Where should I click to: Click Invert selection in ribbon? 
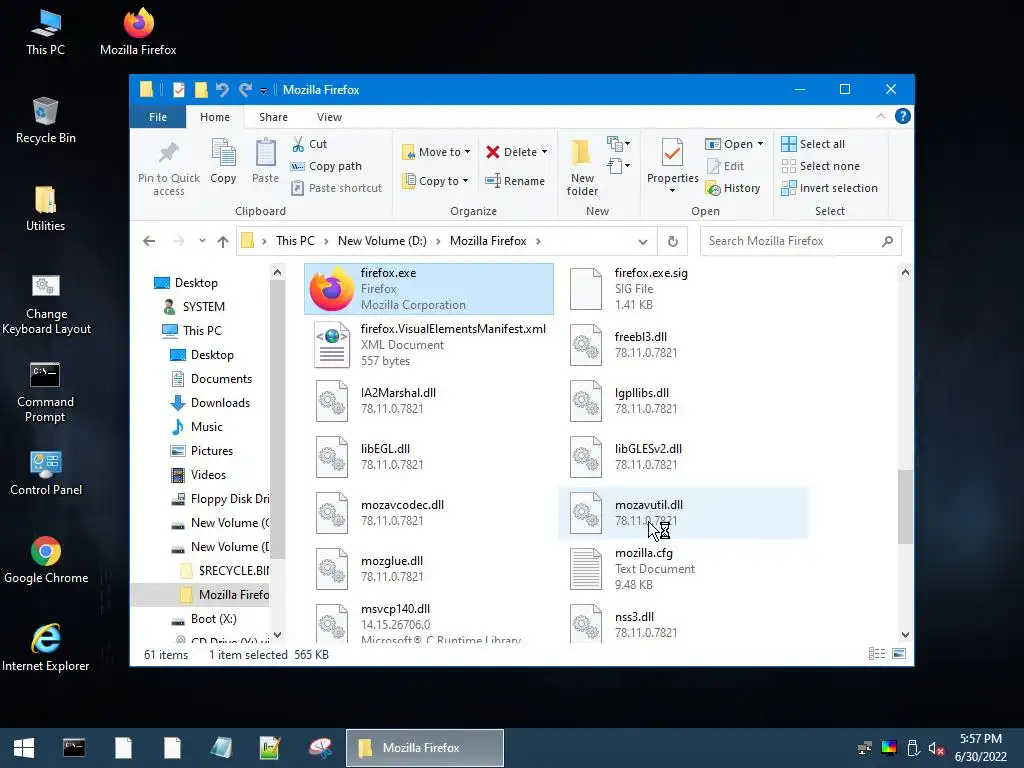click(829, 188)
